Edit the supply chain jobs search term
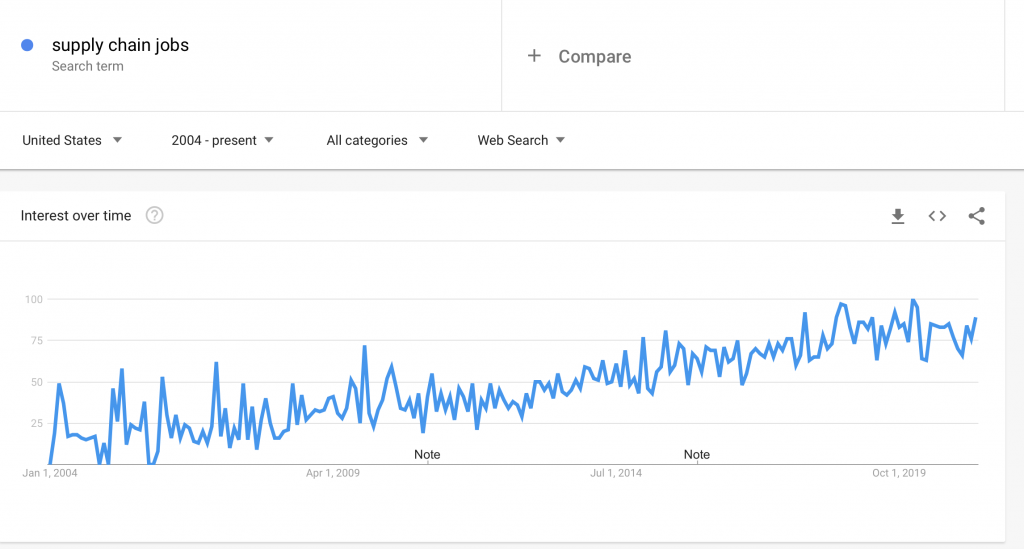The image size is (1024, 549). [120, 45]
